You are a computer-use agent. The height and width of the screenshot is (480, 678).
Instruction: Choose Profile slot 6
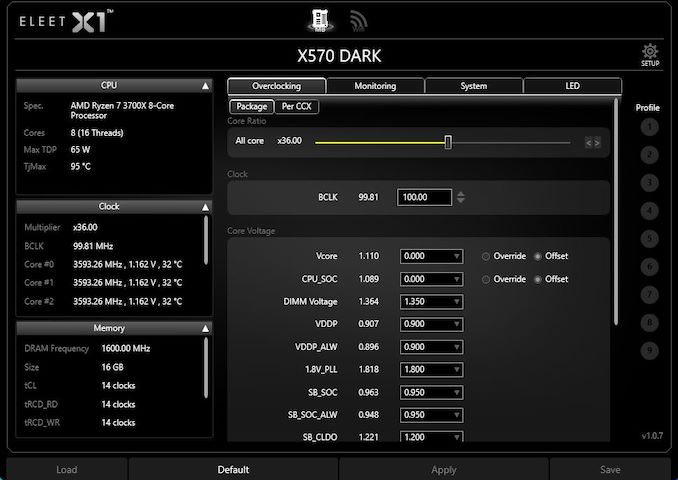pyautogui.click(x=649, y=266)
